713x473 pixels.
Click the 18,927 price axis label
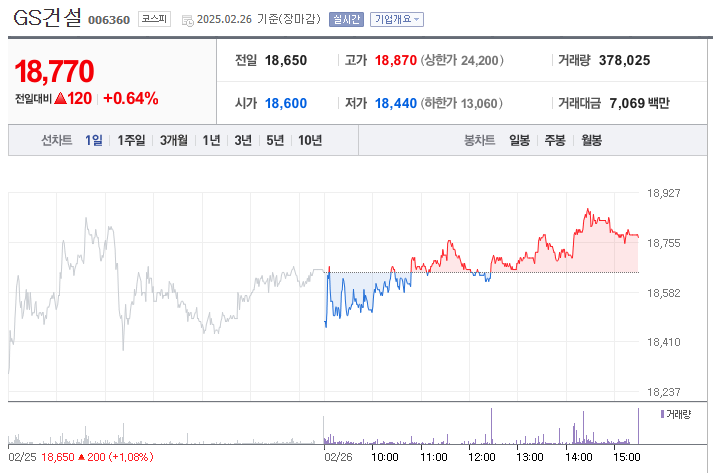point(663,193)
